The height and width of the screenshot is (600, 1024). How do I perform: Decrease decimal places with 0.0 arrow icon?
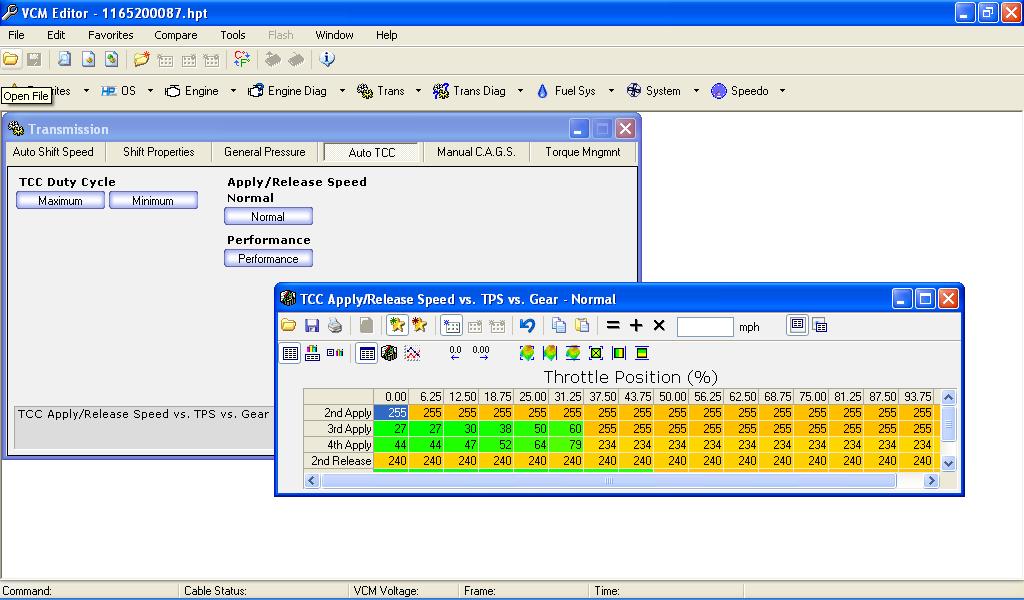pos(455,353)
